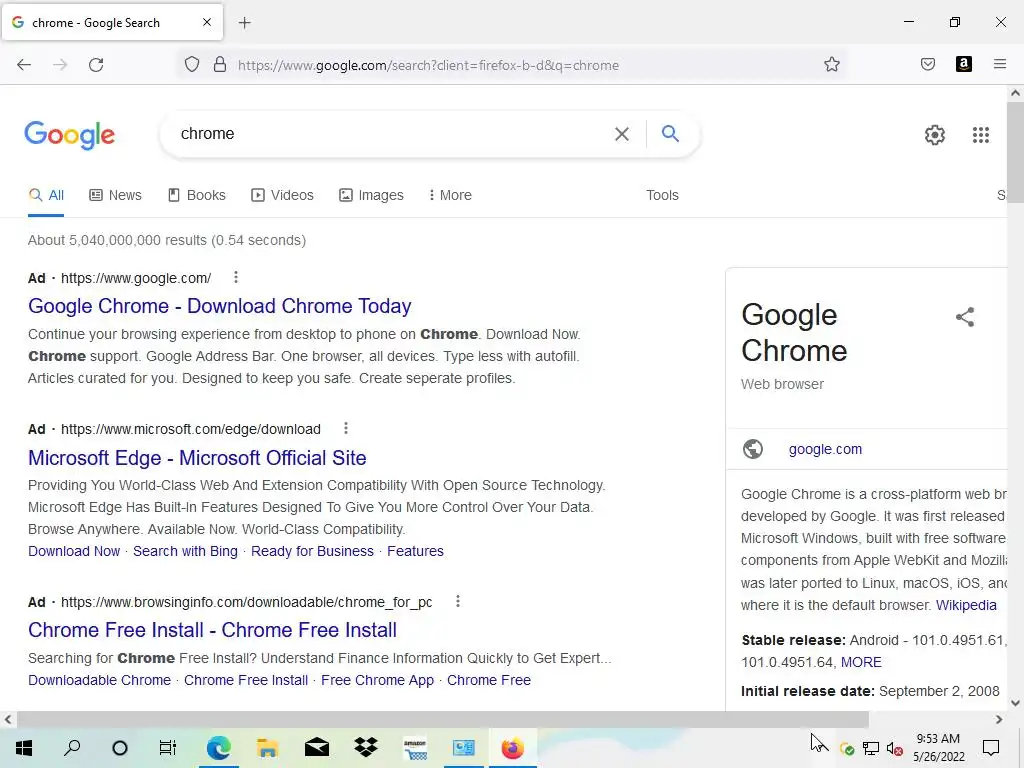Click the forward navigation arrow
The width and height of the screenshot is (1024, 768).
(60, 64)
